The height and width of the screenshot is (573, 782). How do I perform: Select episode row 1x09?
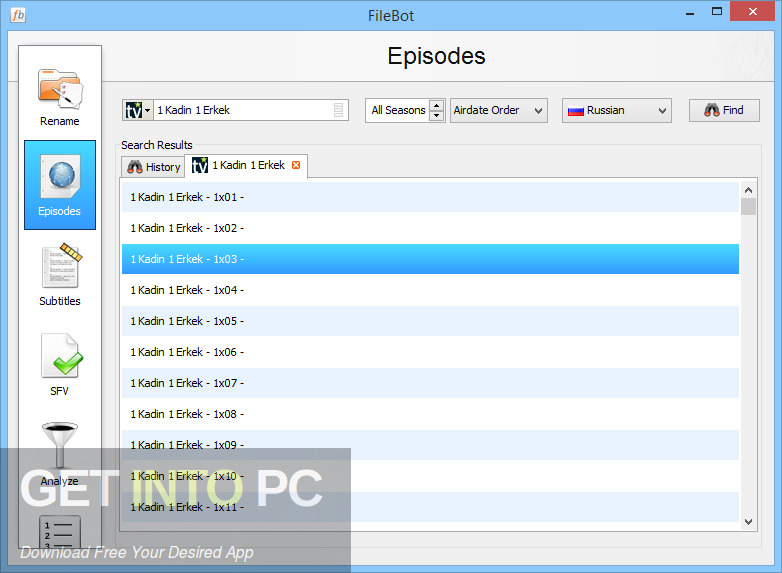430,445
